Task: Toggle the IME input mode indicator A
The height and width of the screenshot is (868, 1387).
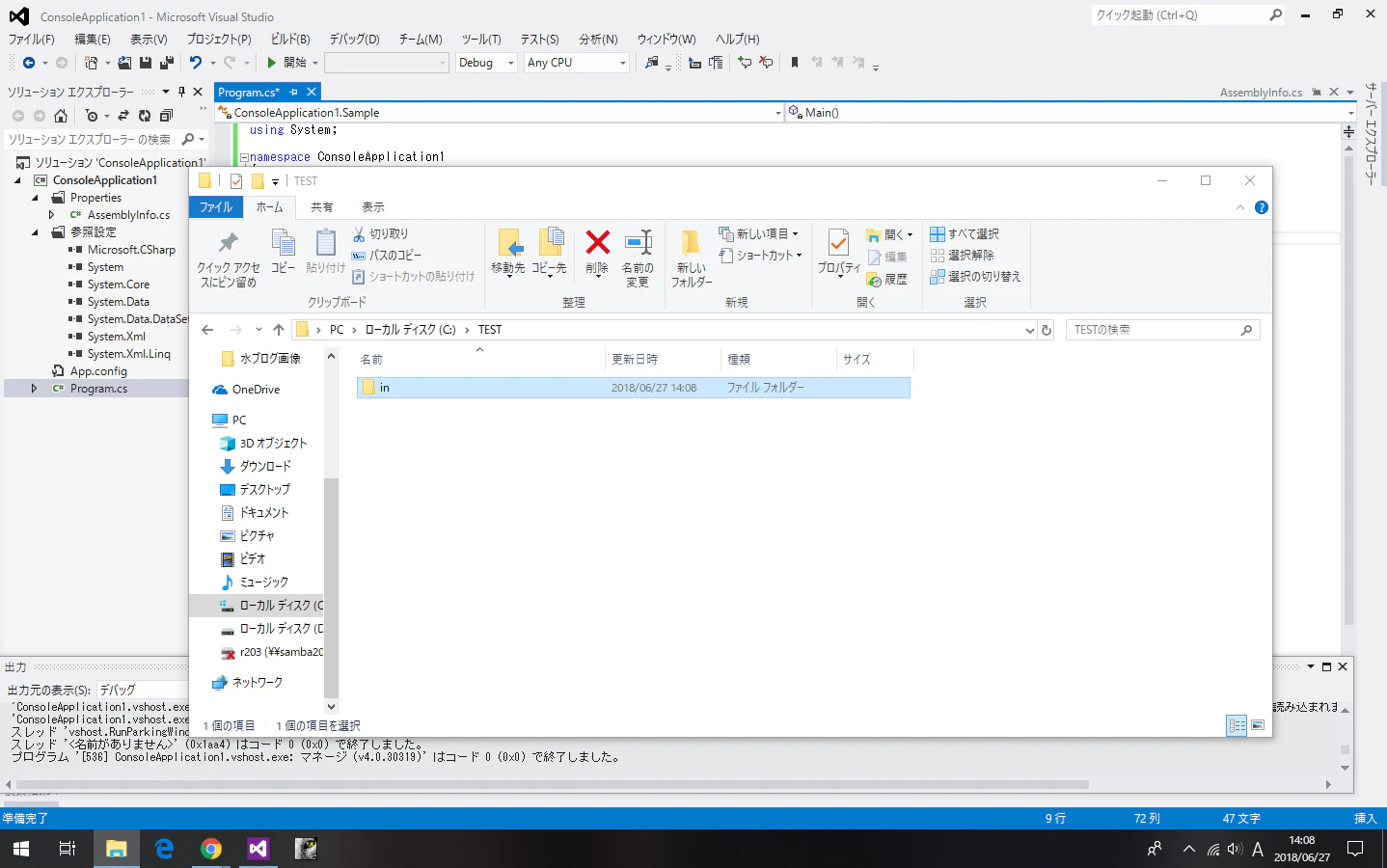Action: click(x=1258, y=850)
